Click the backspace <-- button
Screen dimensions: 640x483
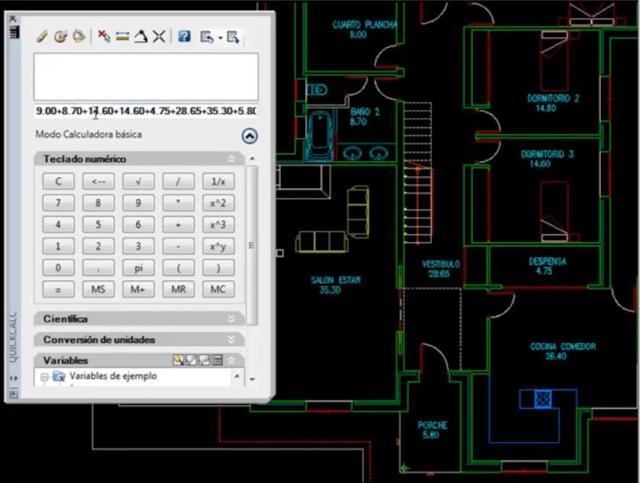98,181
